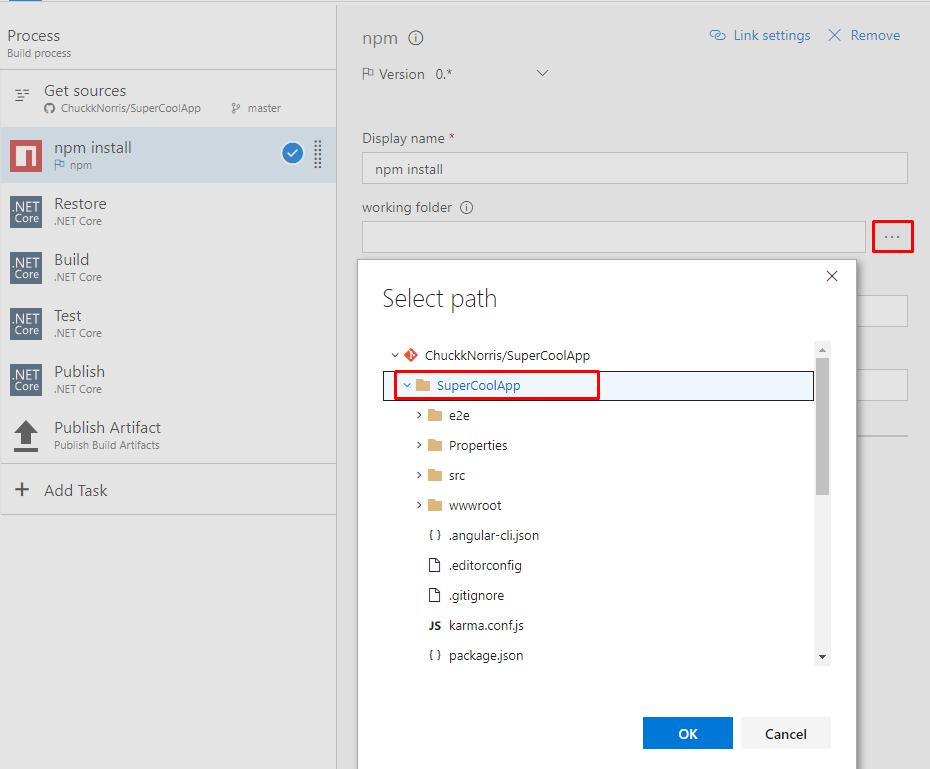Click the npm info icon
The width and height of the screenshot is (930, 769).
(416, 39)
